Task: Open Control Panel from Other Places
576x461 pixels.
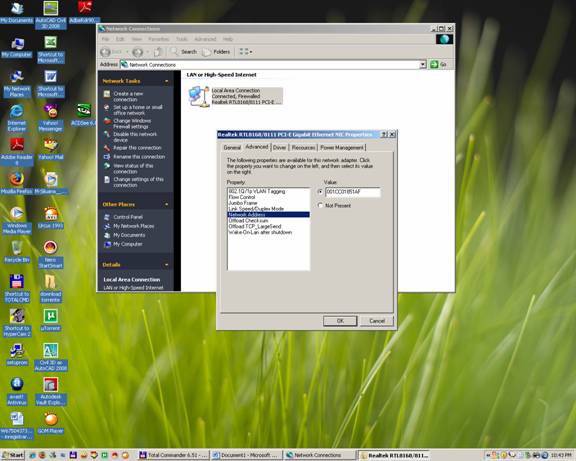Action: click(x=128, y=217)
